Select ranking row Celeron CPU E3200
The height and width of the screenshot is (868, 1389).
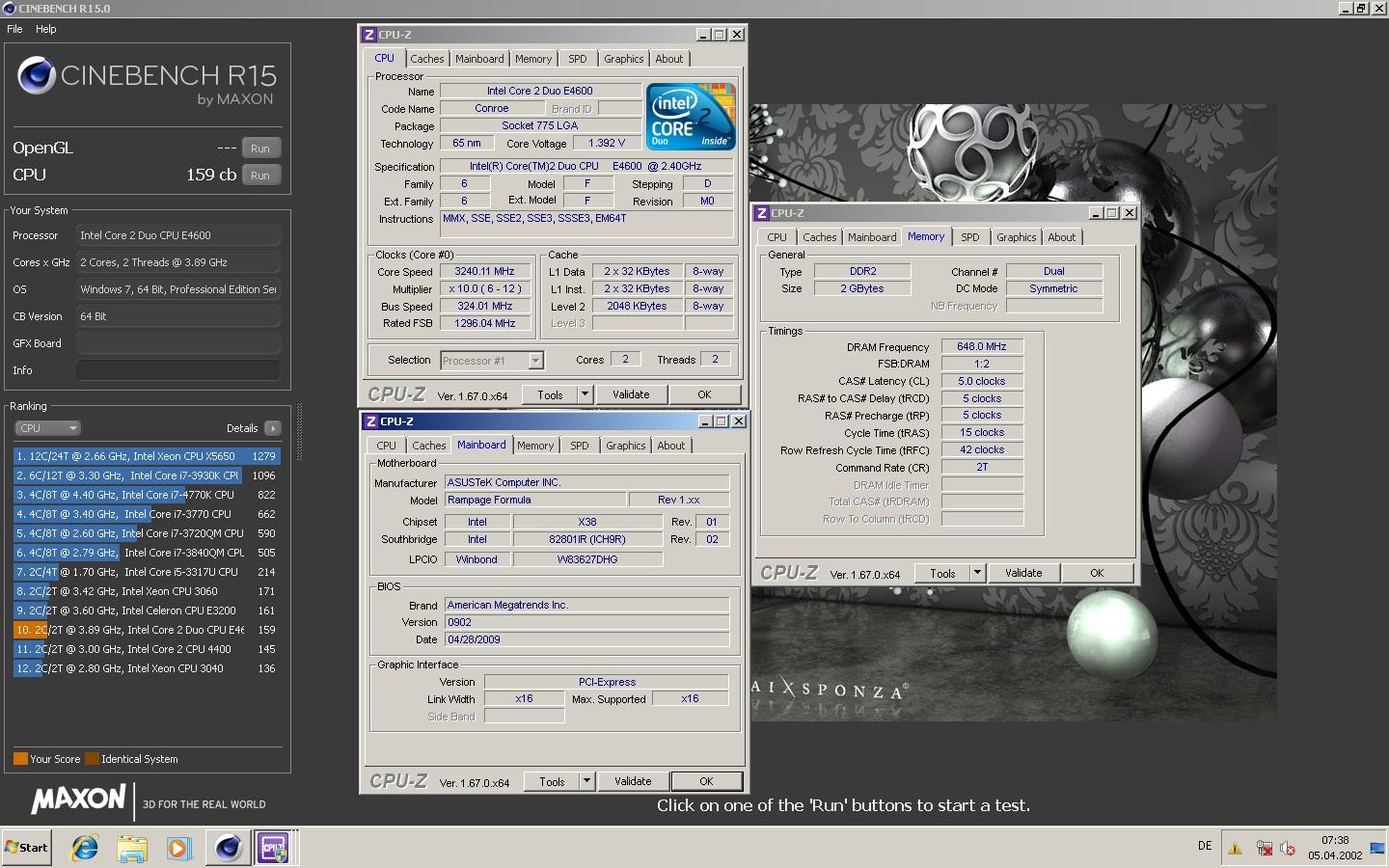point(147,610)
